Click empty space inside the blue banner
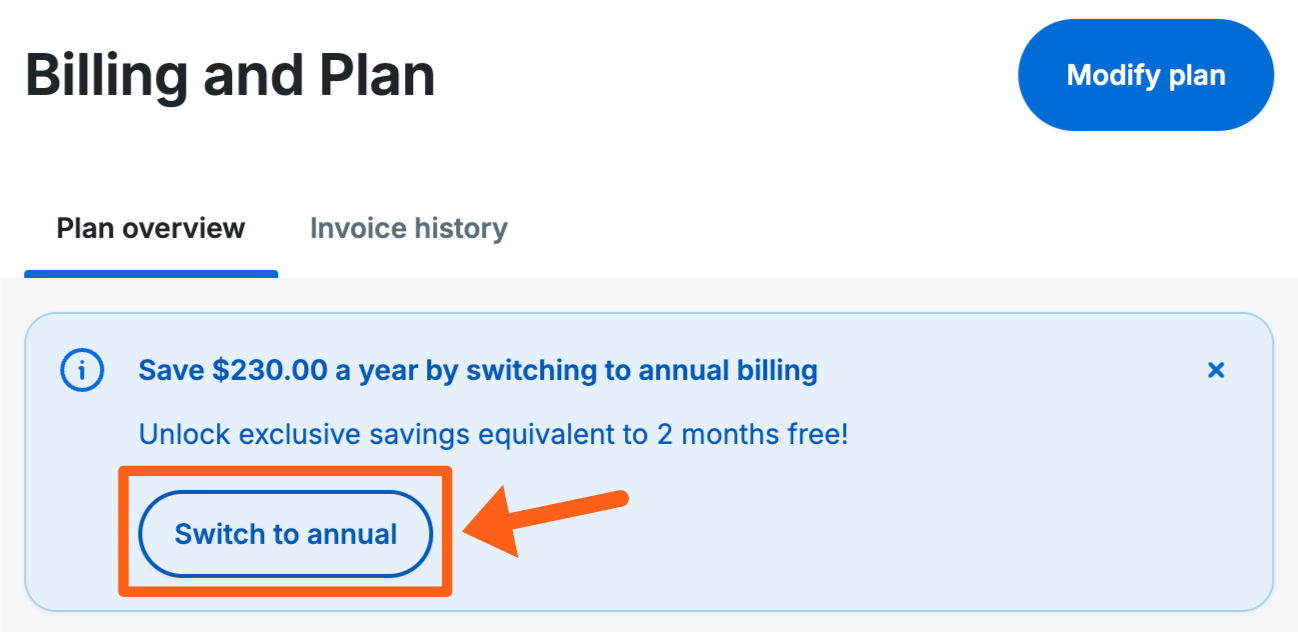The height and width of the screenshot is (632, 1298). tap(900, 530)
